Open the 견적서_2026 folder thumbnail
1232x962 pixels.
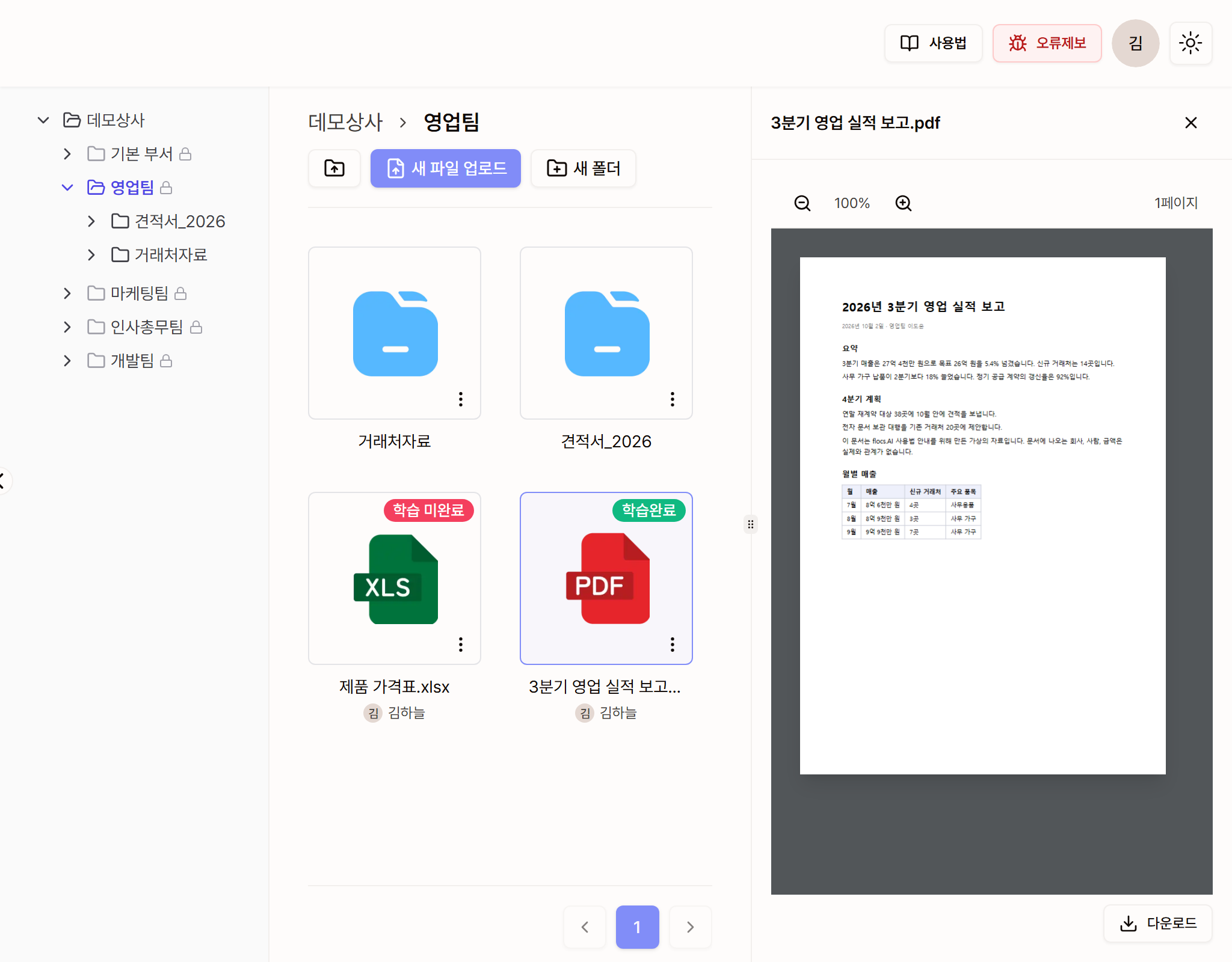pos(606,333)
